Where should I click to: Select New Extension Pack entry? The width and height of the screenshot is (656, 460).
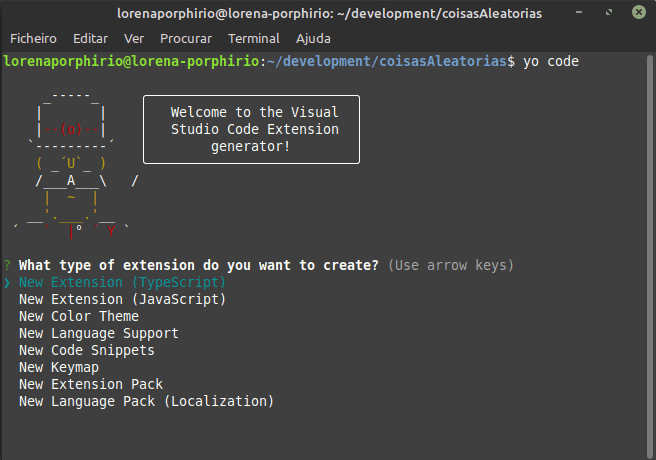coord(90,384)
